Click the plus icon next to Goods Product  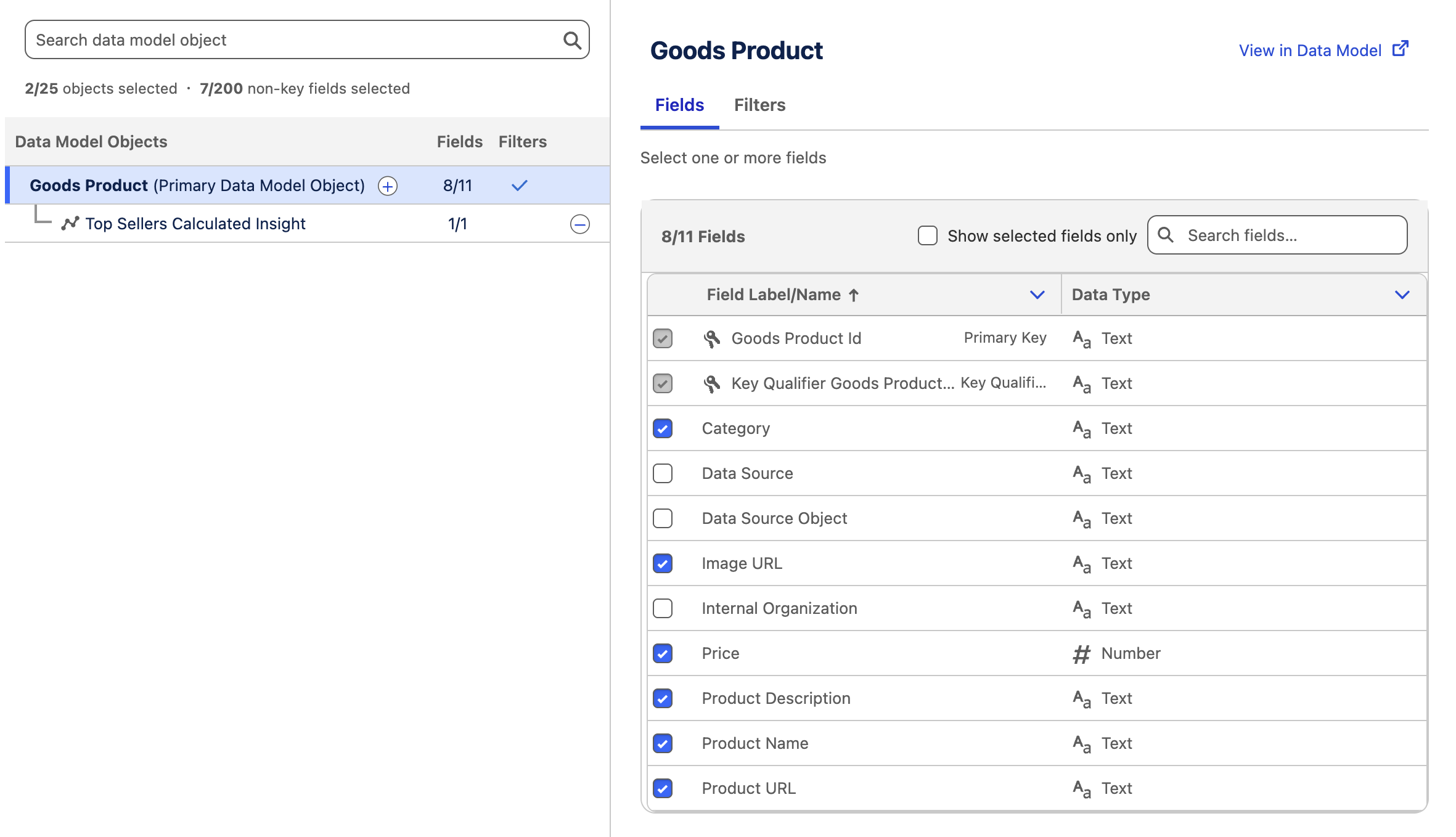pos(386,186)
